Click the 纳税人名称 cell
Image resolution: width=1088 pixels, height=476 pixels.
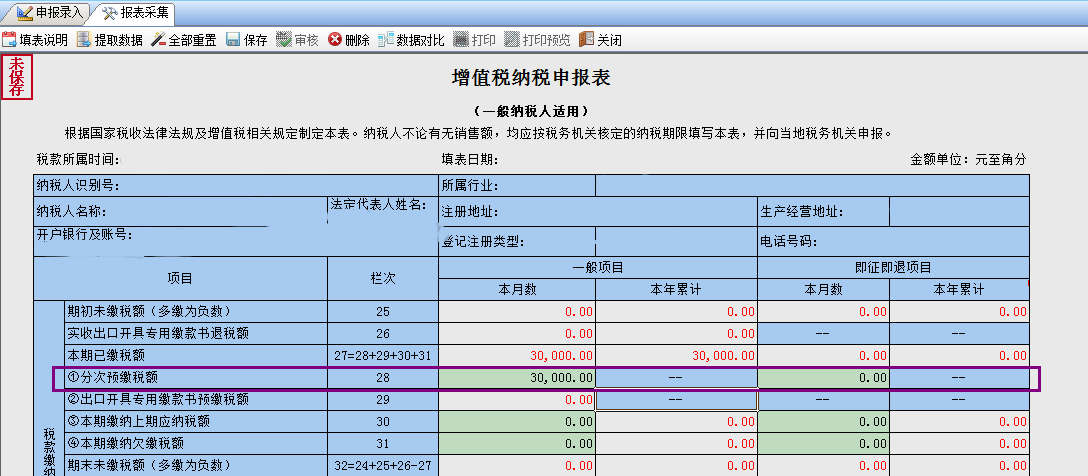[180, 212]
